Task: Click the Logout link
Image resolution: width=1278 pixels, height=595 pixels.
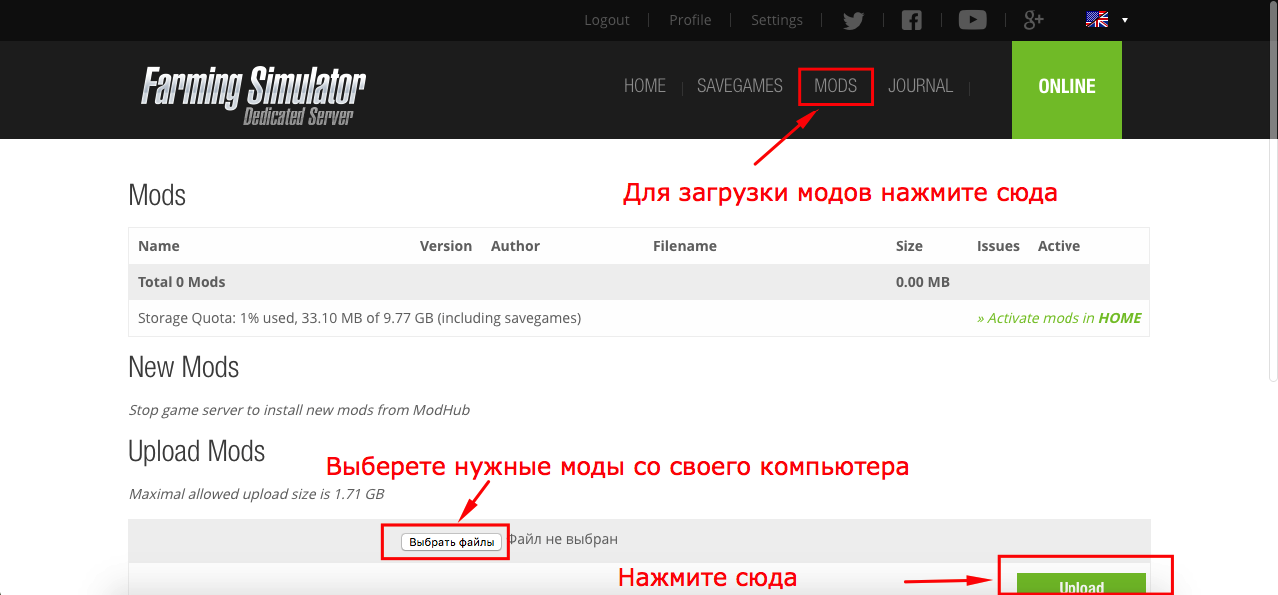Action: (607, 20)
